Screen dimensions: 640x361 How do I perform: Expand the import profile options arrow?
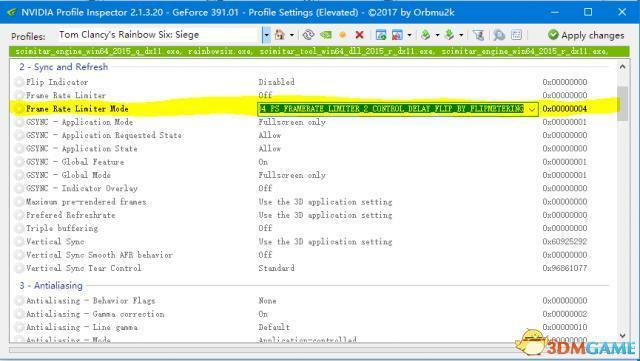pos(461,35)
